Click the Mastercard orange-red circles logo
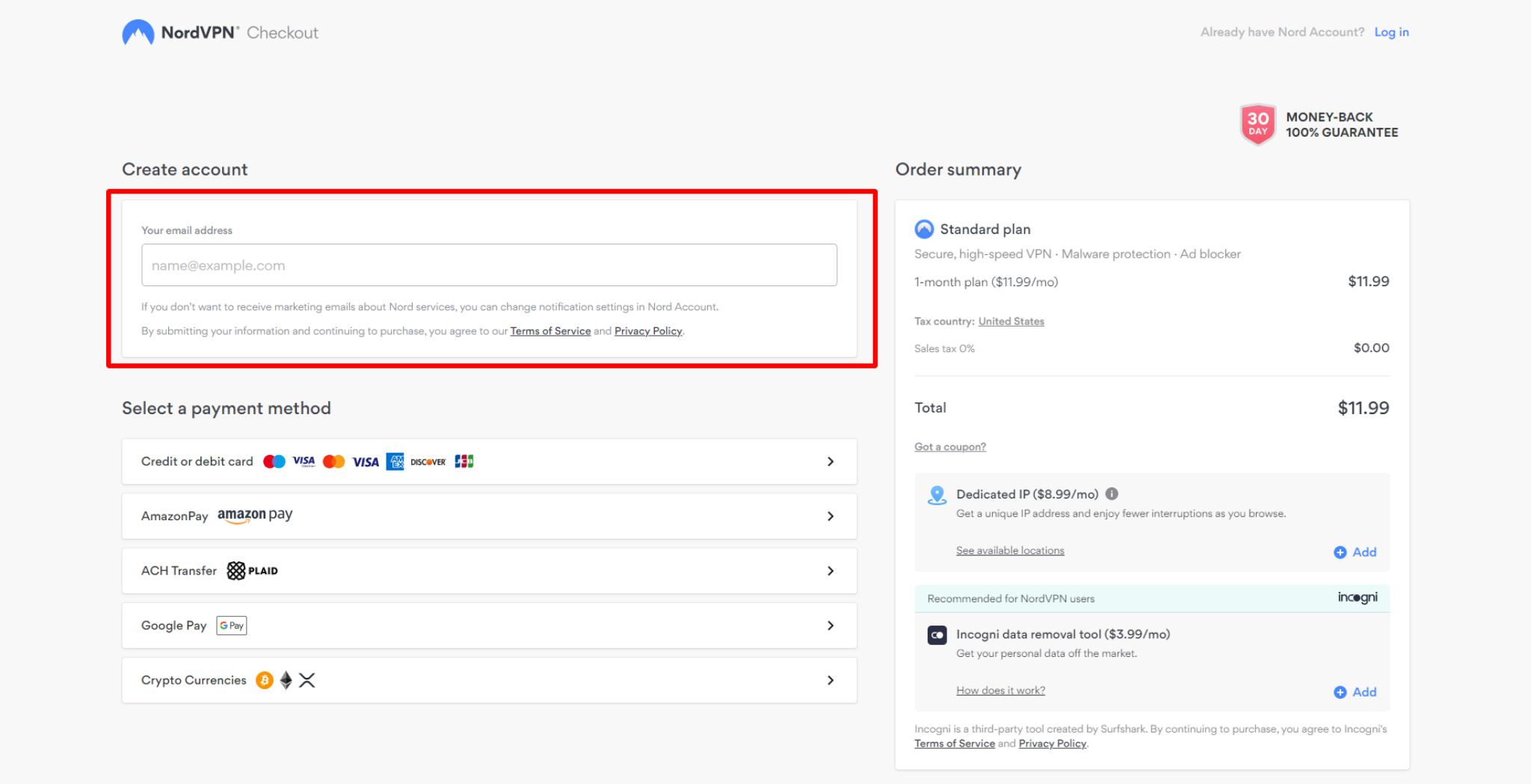 pyautogui.click(x=333, y=461)
